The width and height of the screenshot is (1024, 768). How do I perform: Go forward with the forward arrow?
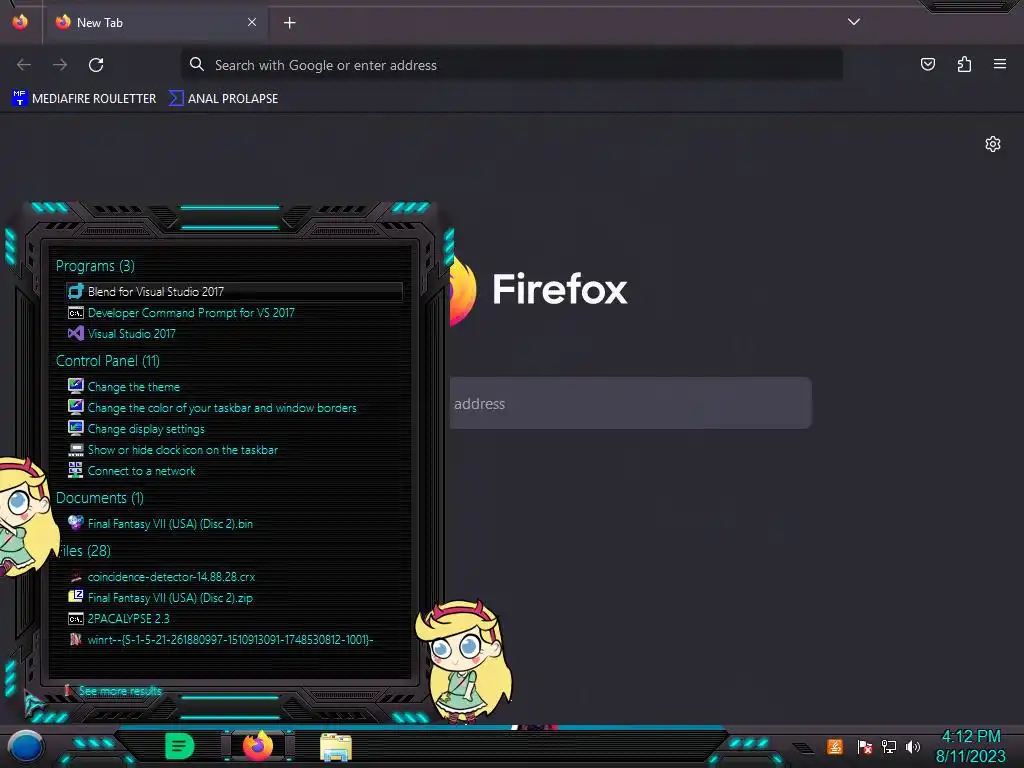(60, 65)
